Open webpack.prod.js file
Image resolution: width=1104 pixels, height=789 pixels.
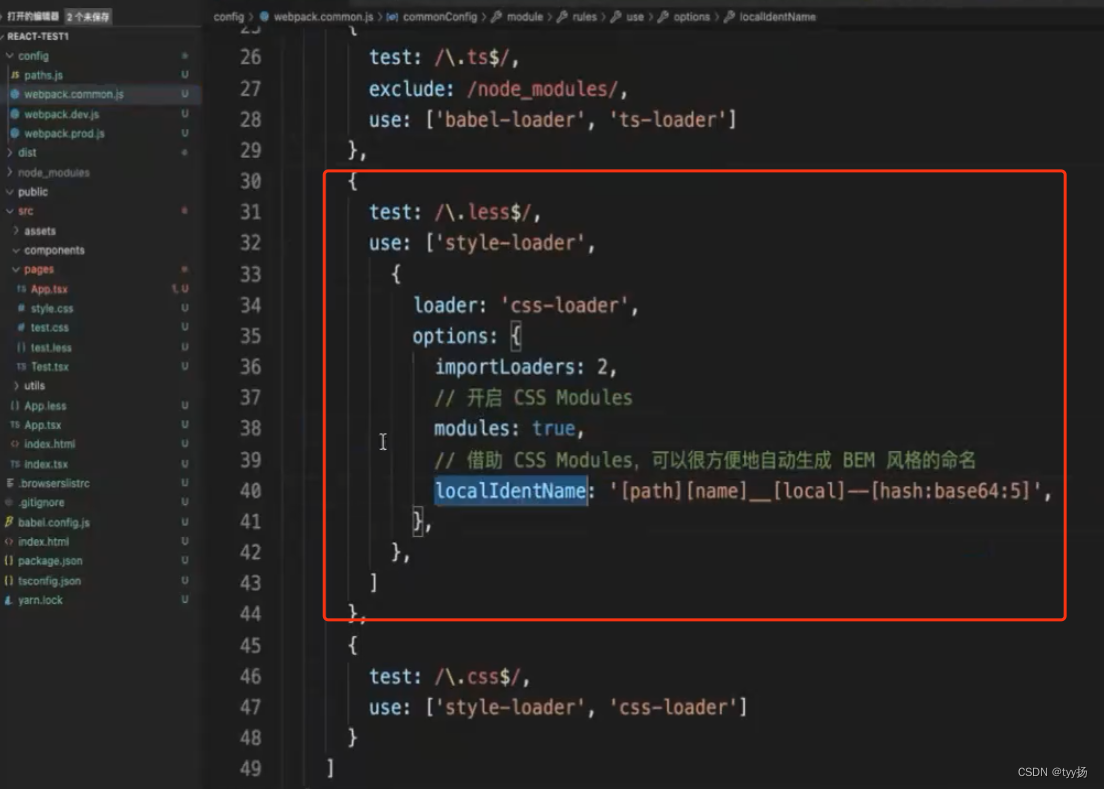pyautogui.click(x=64, y=133)
